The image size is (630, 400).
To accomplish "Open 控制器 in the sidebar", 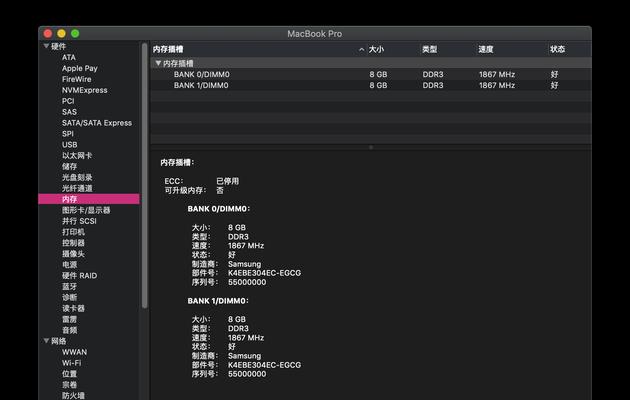I will coord(73,243).
